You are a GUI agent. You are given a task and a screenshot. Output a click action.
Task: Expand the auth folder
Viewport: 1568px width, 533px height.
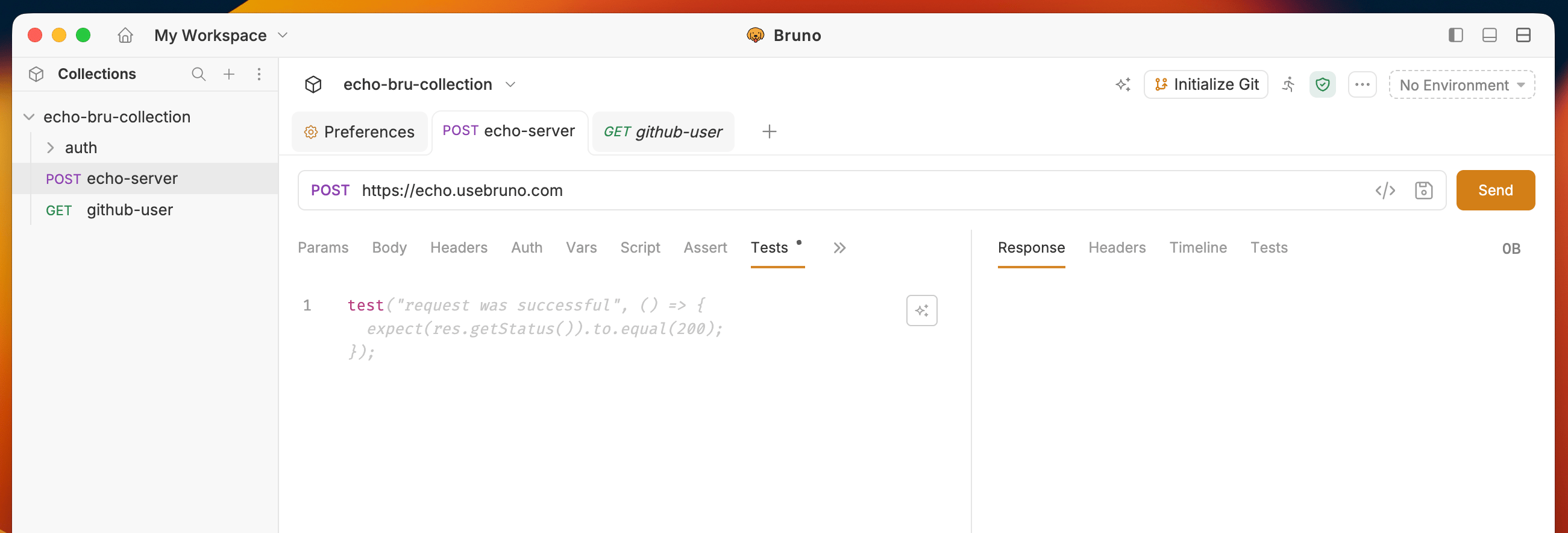pyautogui.click(x=51, y=148)
